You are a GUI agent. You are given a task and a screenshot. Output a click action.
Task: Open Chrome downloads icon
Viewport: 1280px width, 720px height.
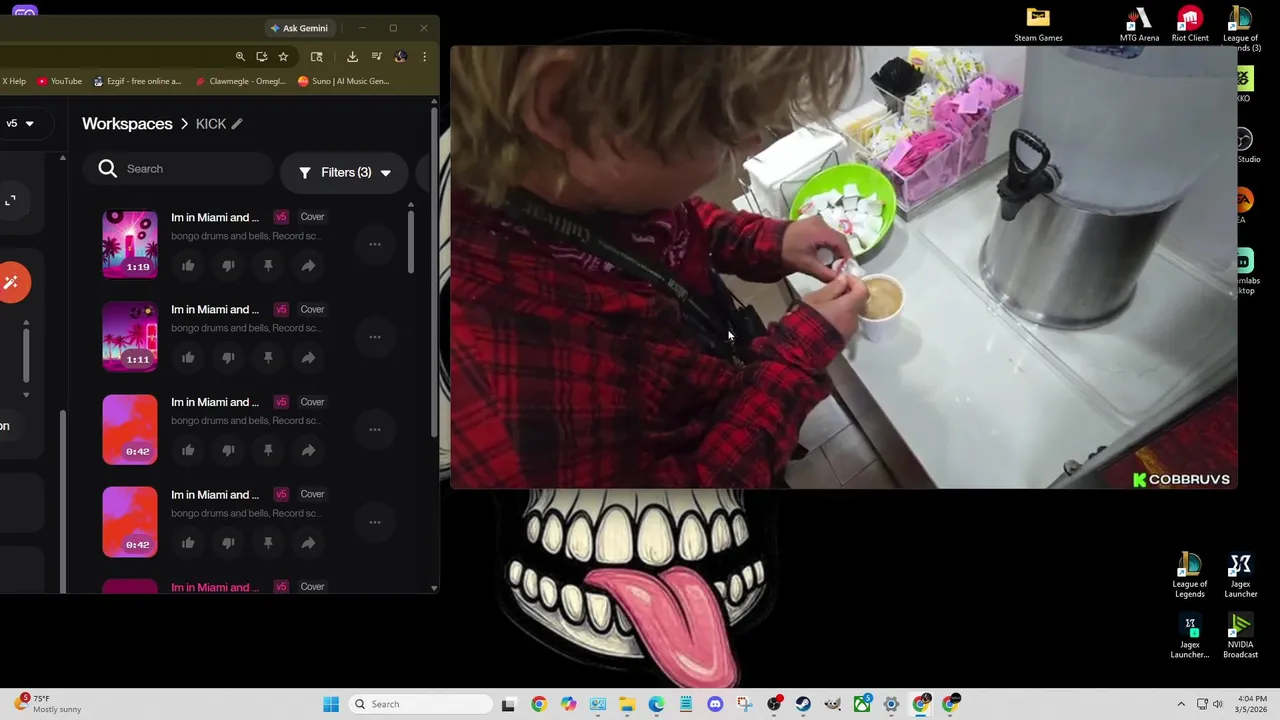click(352, 57)
